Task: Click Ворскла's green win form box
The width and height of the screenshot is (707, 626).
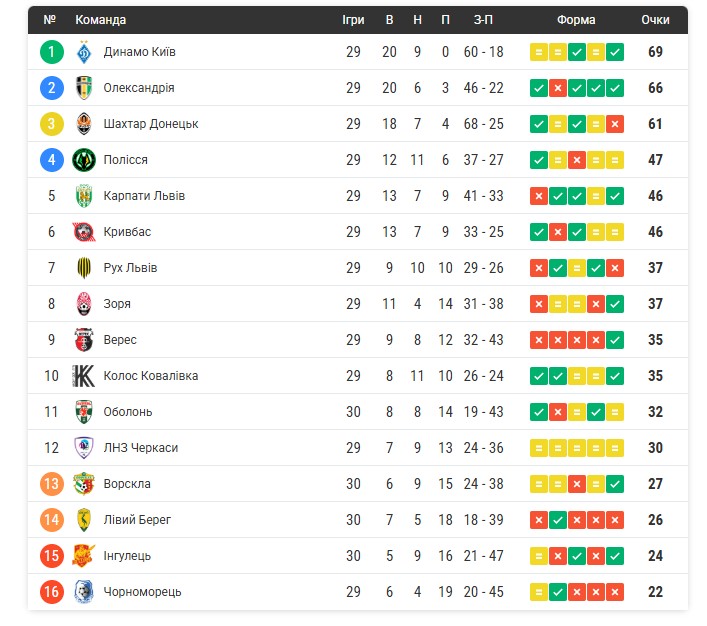Action: tap(615, 484)
